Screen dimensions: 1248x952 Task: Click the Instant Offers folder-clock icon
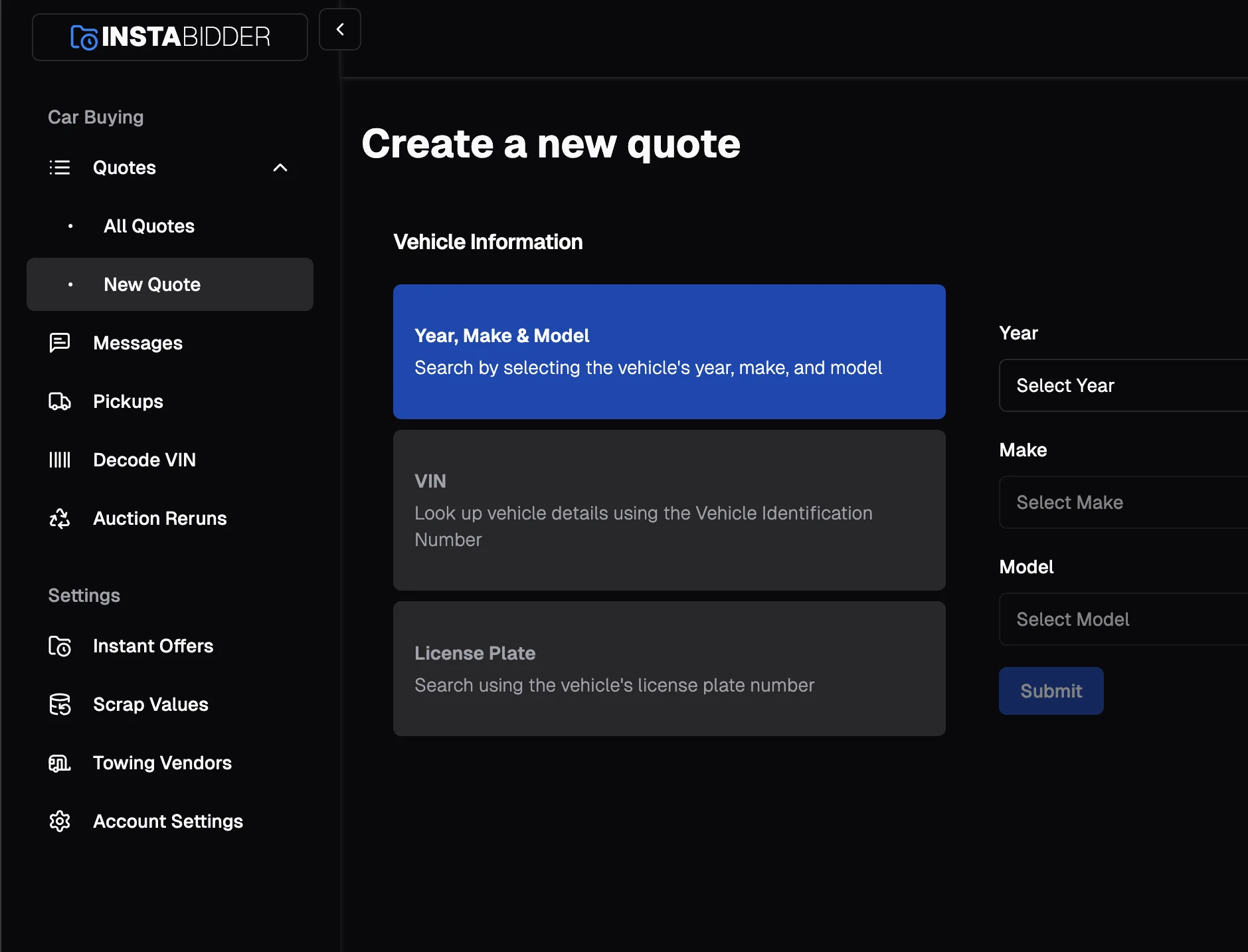tap(60, 646)
